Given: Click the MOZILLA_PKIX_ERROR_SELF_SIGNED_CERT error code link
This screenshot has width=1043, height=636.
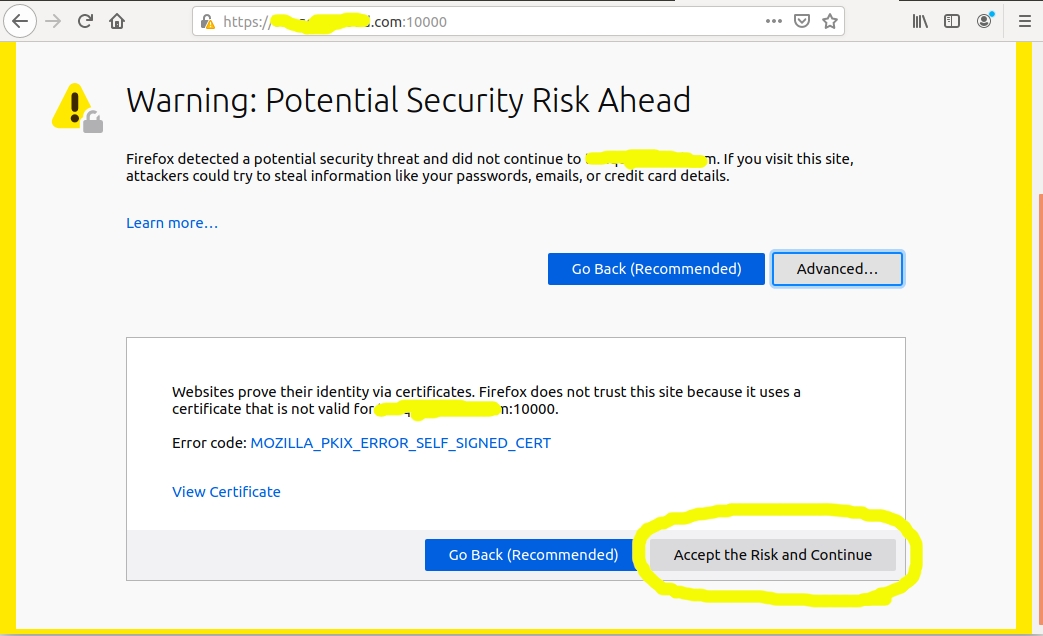Looking at the screenshot, I should coord(400,443).
